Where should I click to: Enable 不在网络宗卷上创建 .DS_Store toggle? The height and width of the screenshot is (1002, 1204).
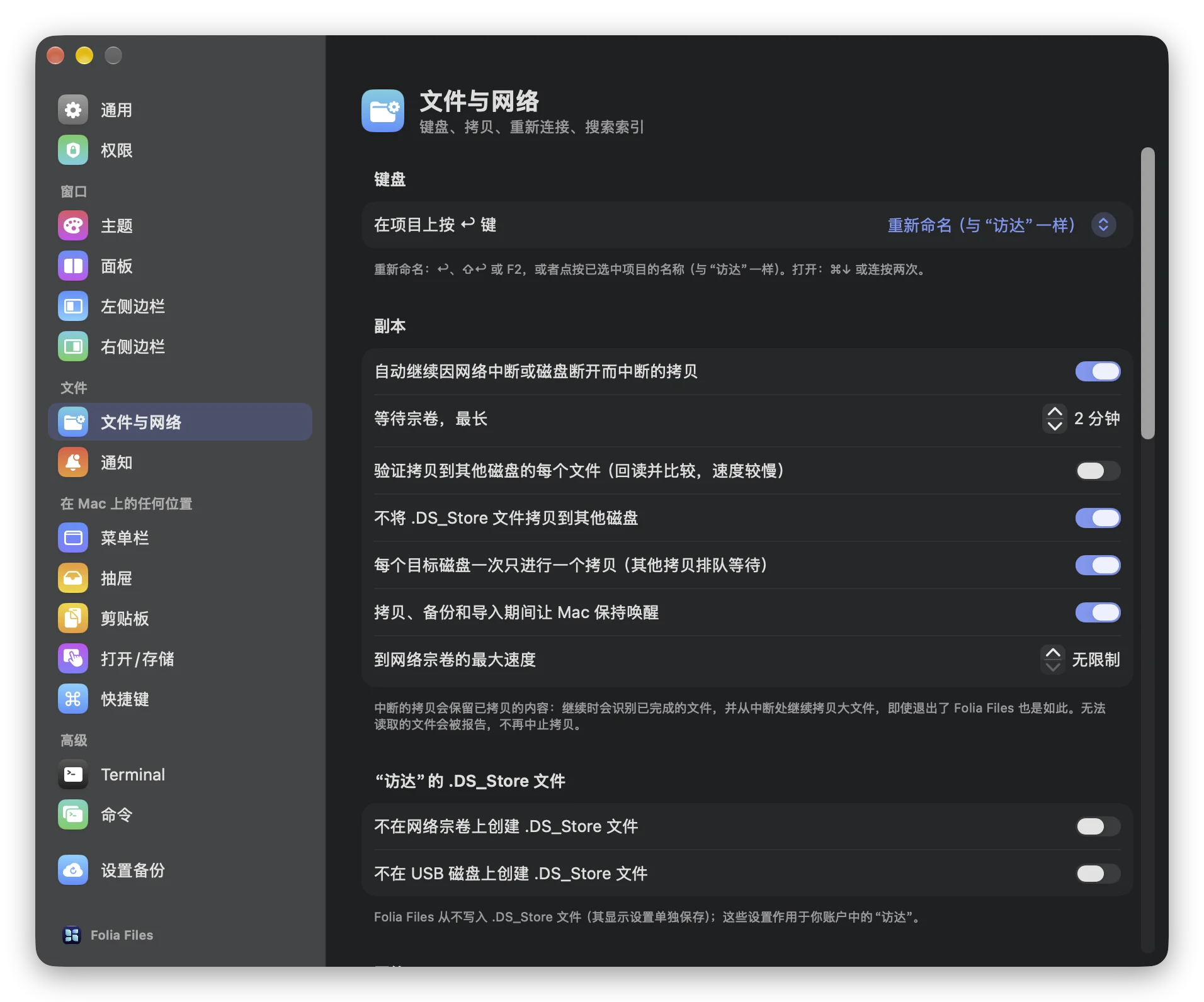[1098, 826]
